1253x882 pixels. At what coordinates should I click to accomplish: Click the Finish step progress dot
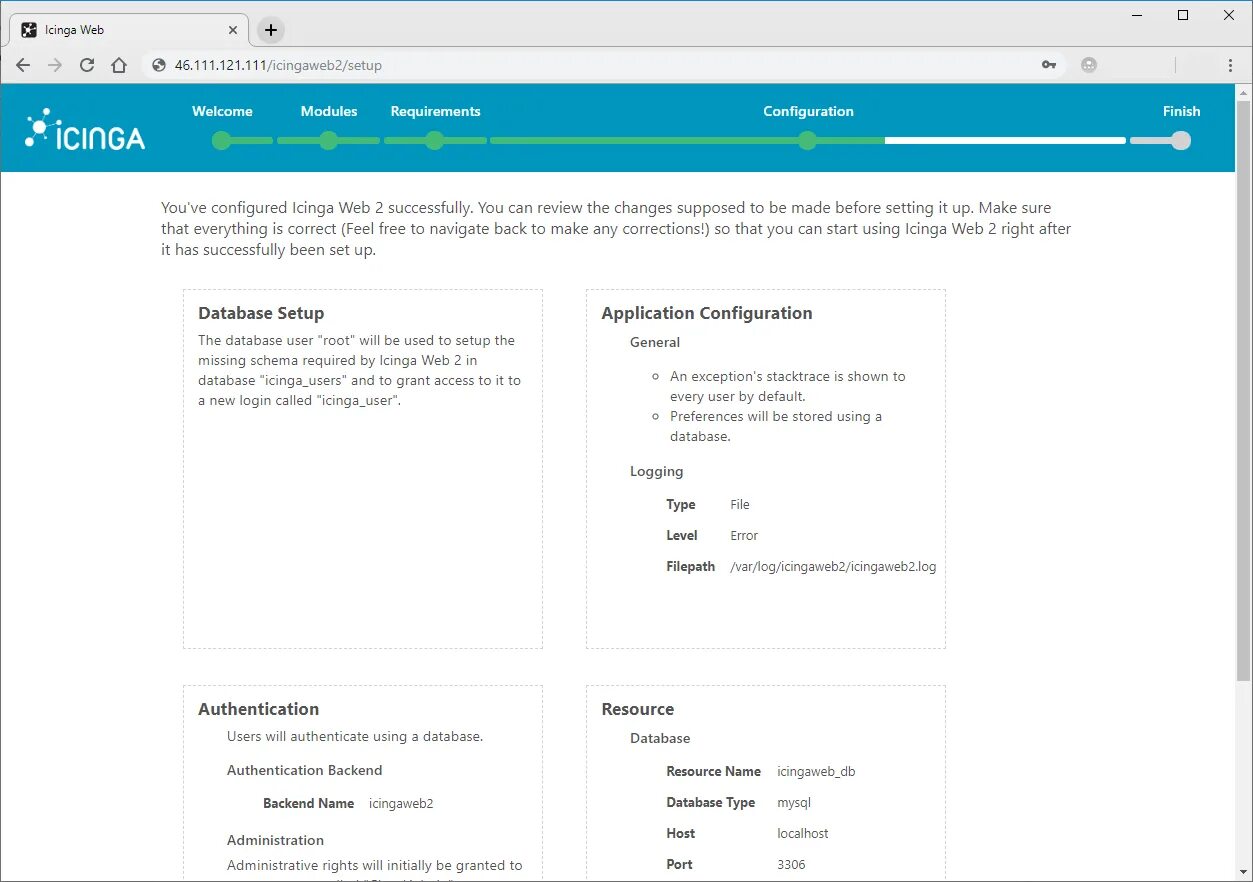tap(1181, 141)
